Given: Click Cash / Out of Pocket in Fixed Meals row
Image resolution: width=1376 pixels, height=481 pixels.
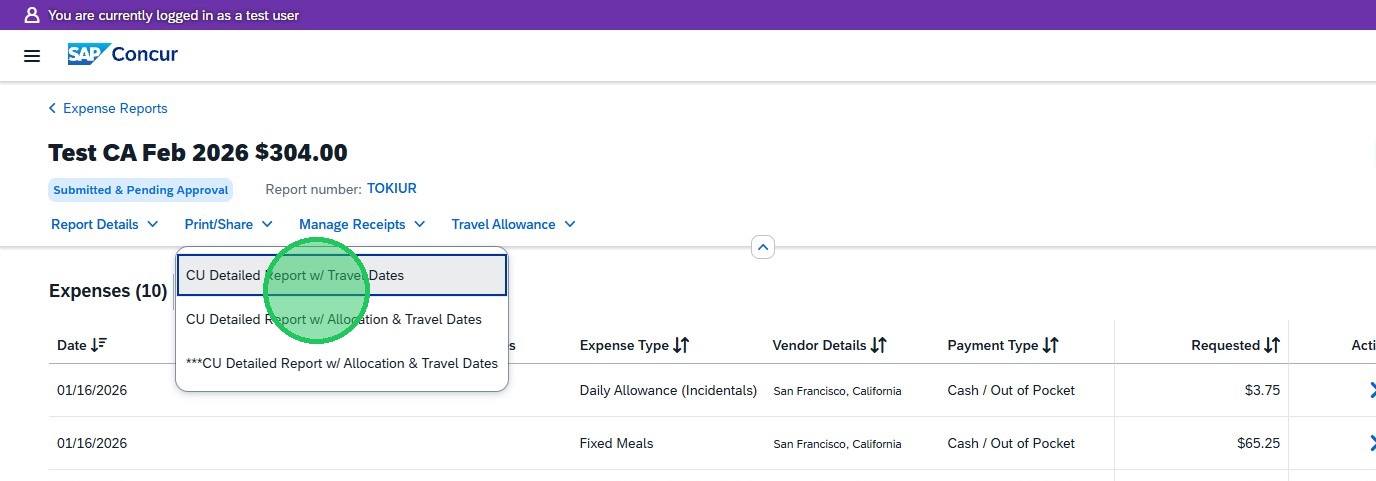Looking at the screenshot, I should point(1011,443).
